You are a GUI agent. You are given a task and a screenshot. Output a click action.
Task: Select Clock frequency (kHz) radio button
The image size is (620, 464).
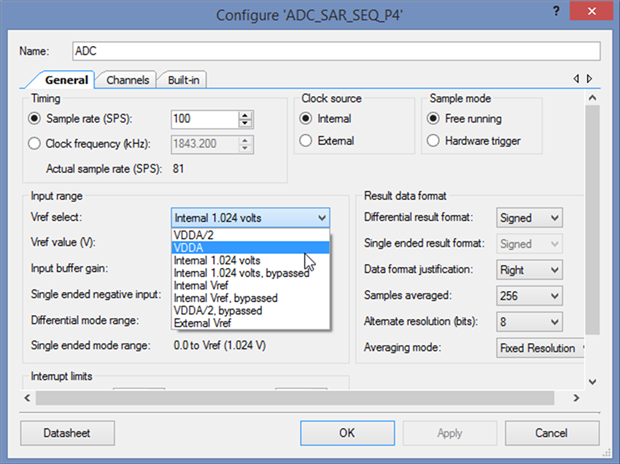[x=37, y=143]
